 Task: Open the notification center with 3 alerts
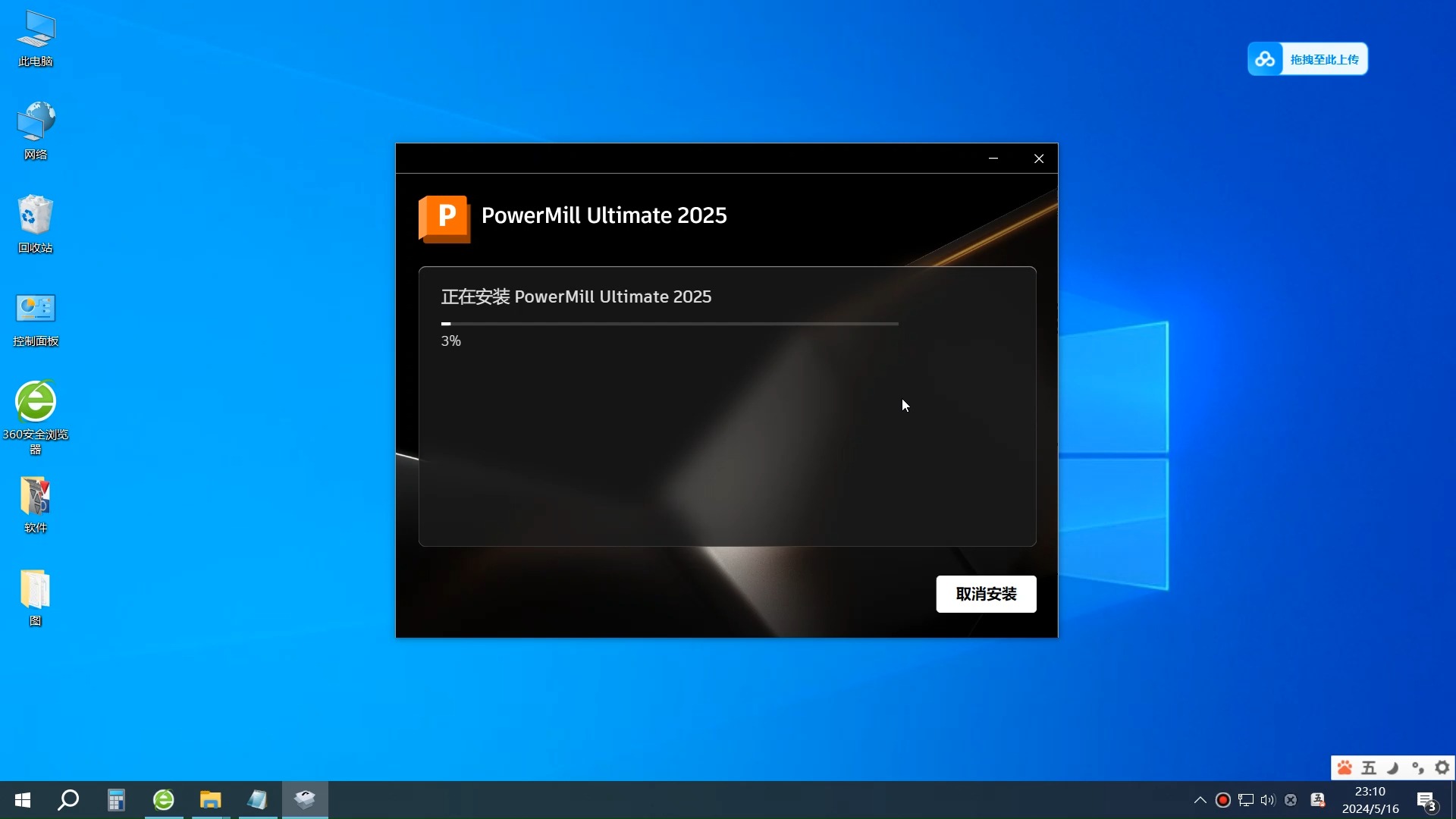tap(1426, 801)
